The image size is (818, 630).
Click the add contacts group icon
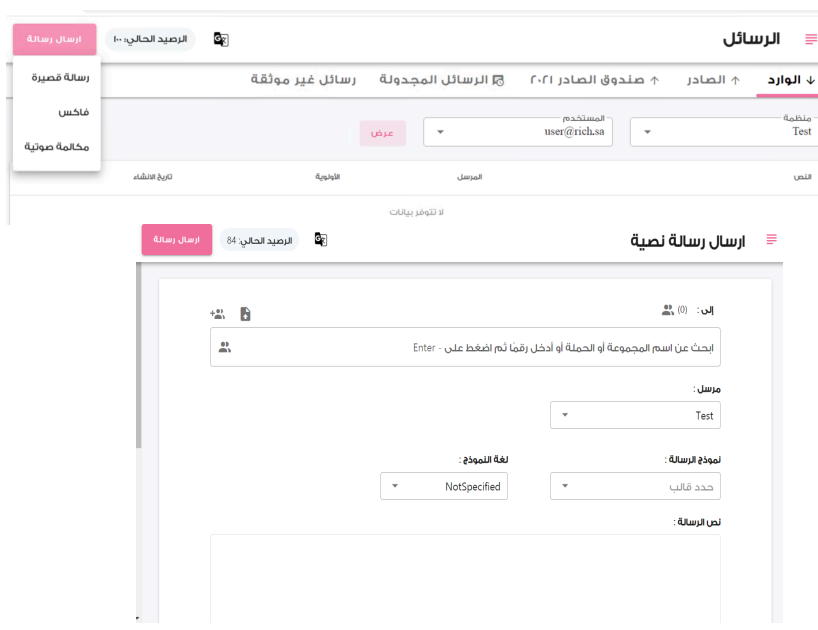[217, 314]
